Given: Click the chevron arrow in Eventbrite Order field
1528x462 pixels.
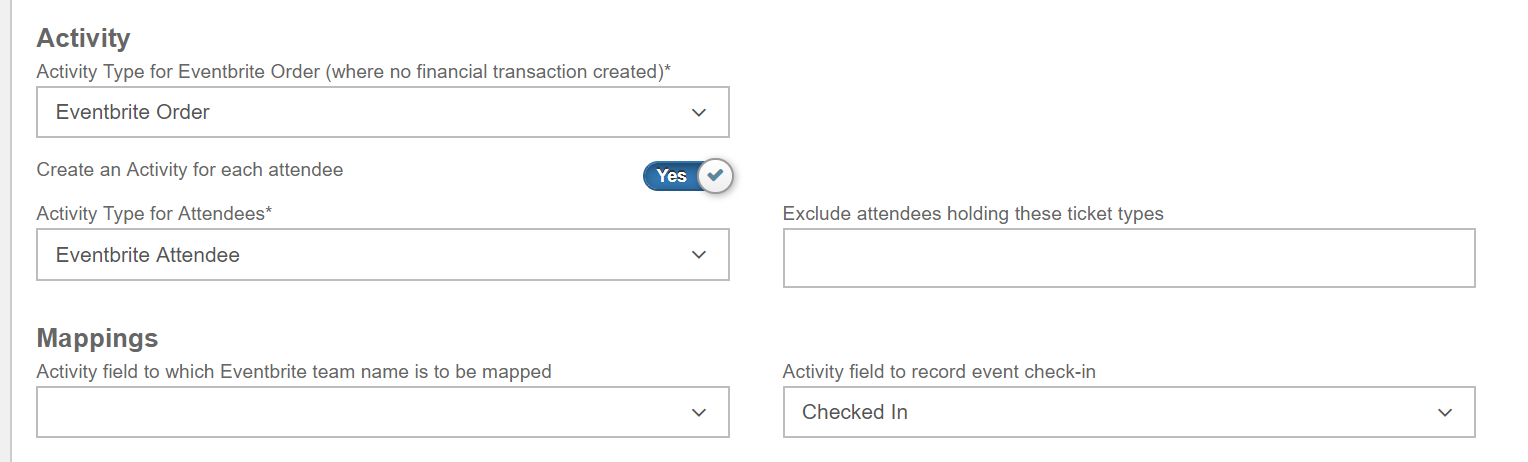Looking at the screenshot, I should click(x=699, y=113).
